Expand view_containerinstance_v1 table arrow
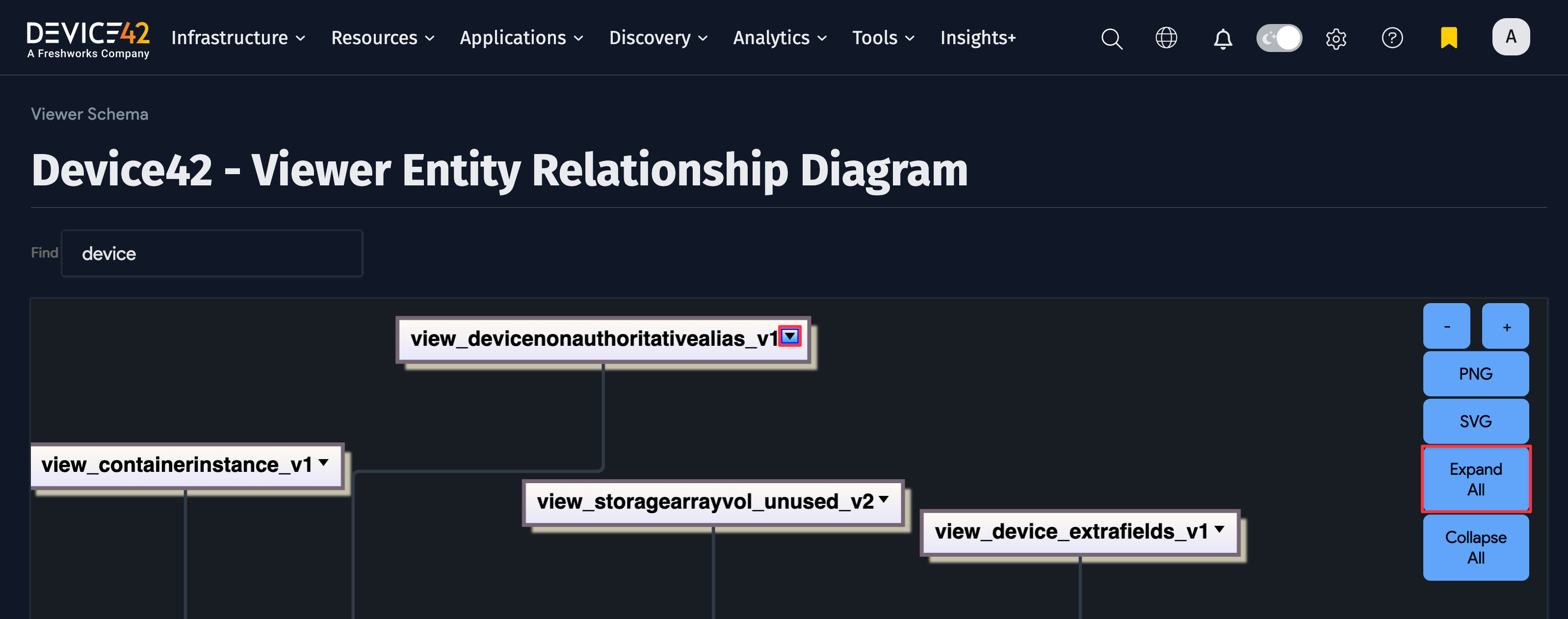The width and height of the screenshot is (1568, 619). pyautogui.click(x=324, y=463)
